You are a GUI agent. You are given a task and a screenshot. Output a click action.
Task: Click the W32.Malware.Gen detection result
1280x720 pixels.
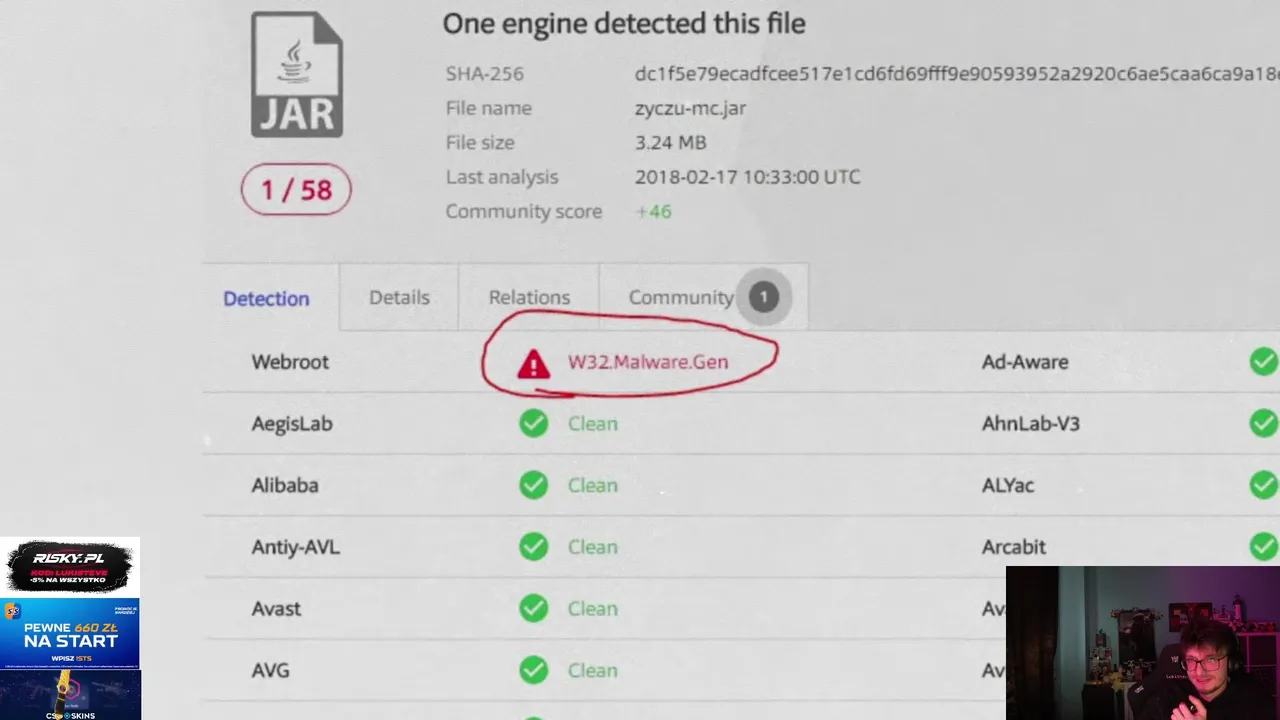648,362
